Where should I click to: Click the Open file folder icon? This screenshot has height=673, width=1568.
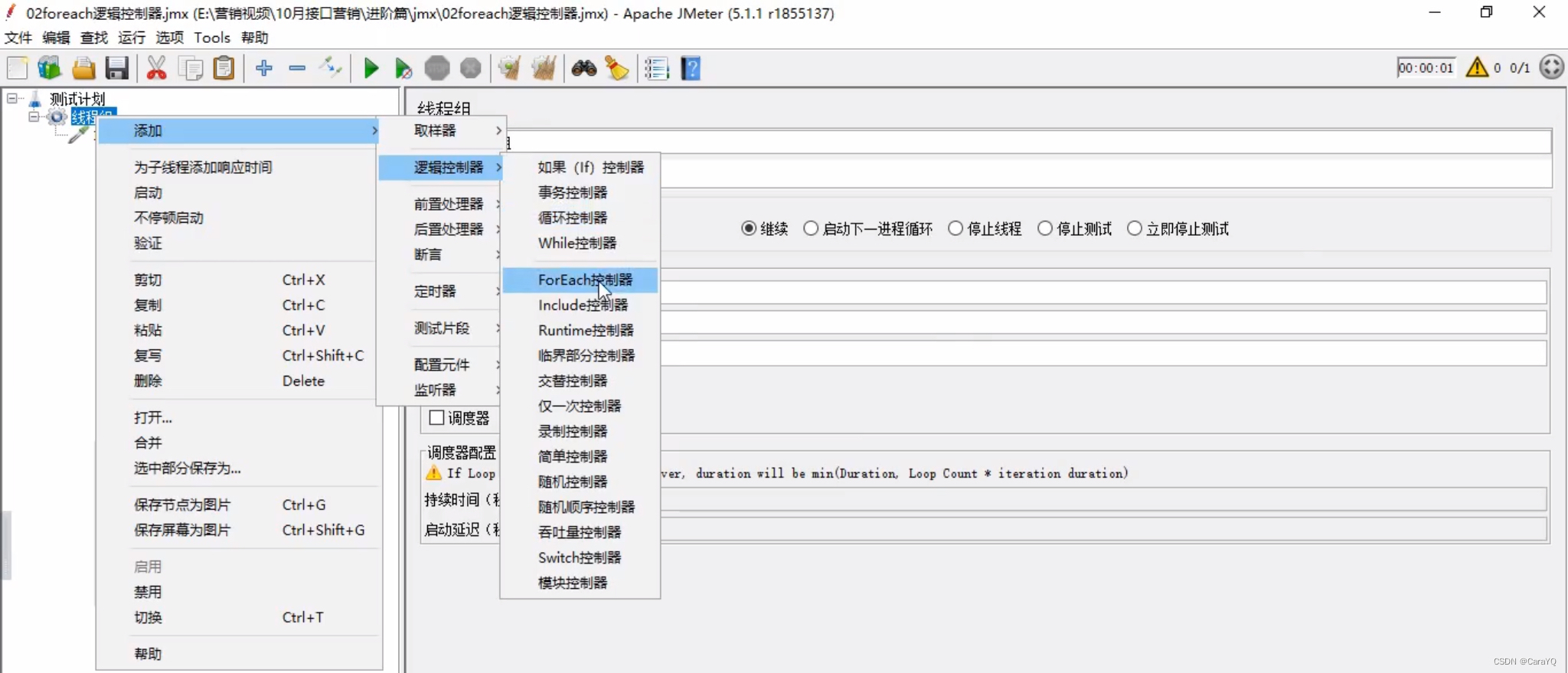tap(83, 68)
